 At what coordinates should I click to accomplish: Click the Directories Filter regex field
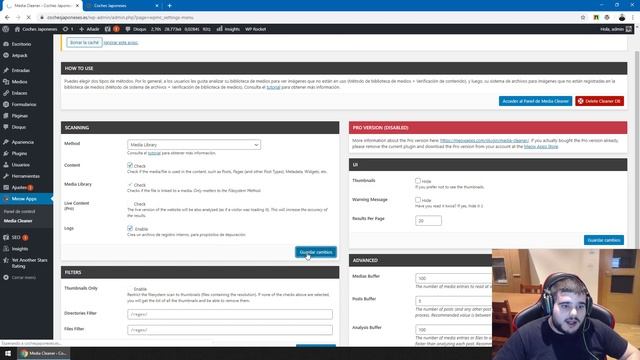pyautogui.click(x=230, y=314)
